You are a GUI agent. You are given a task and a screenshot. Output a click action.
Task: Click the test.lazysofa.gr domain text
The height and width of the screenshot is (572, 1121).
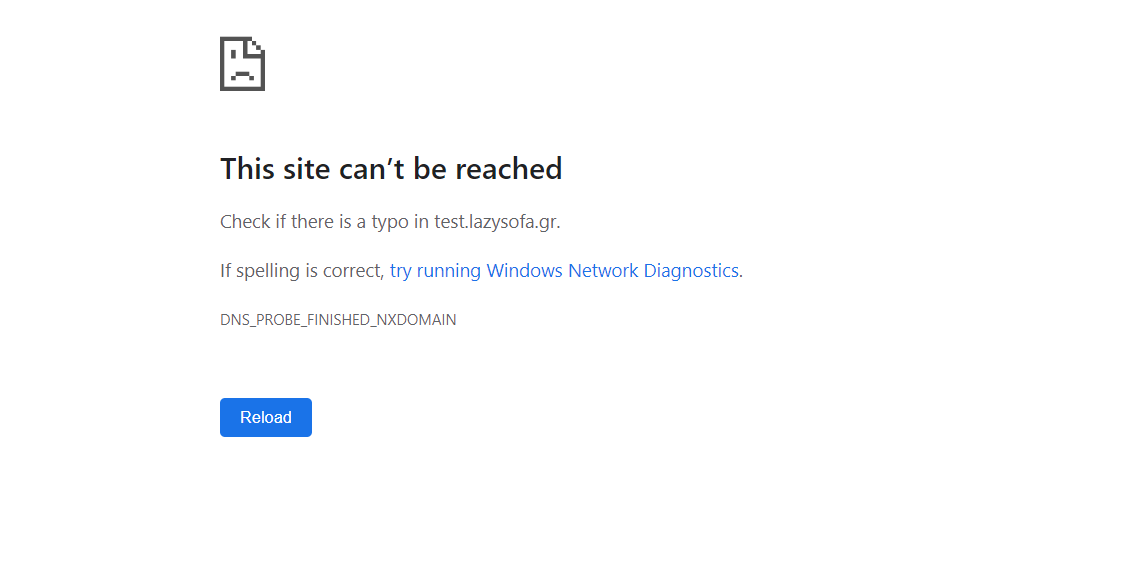[495, 222]
